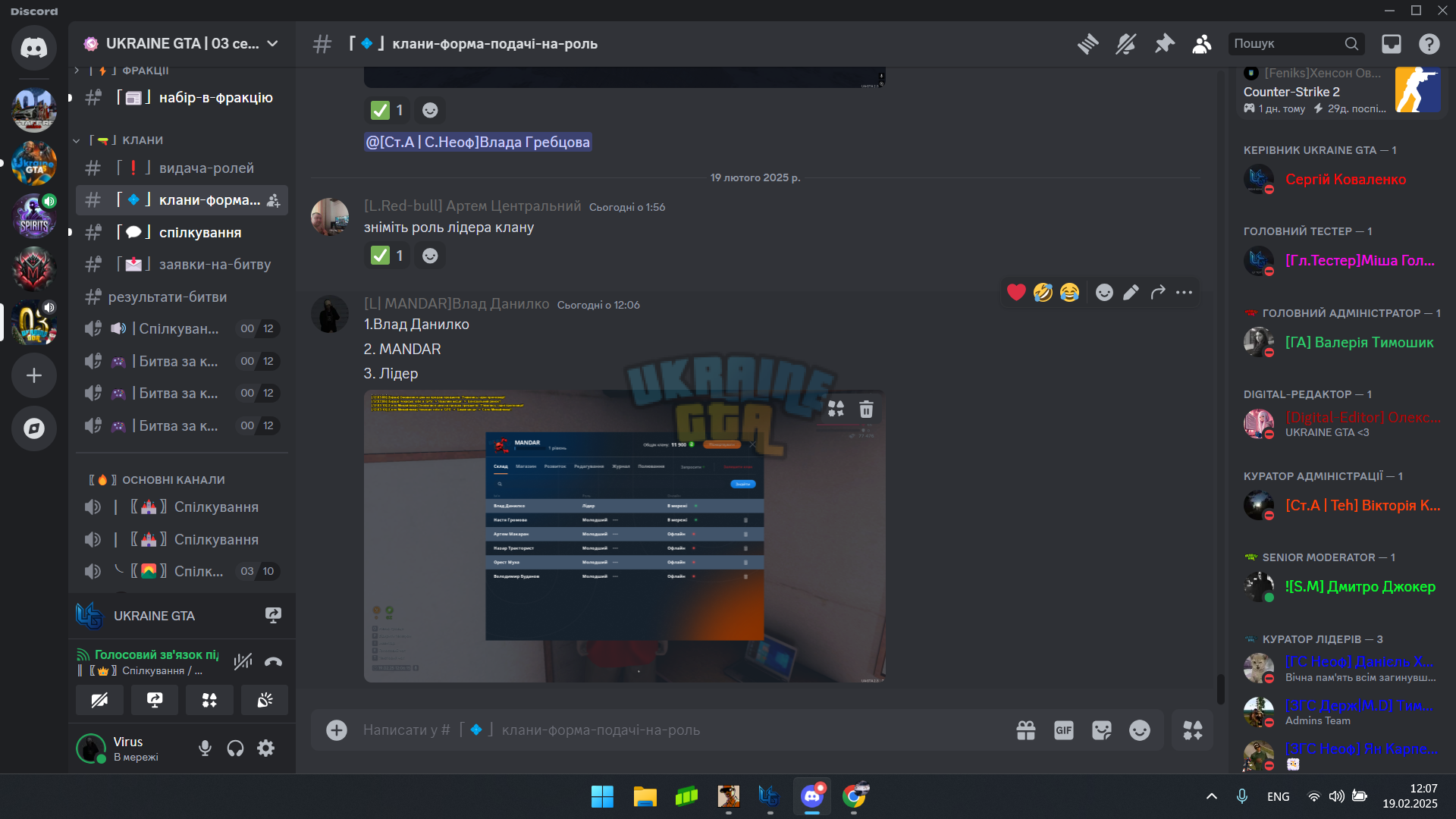Screen dimensions: 1456x819
Task: Open the emoji picker
Action: [x=1140, y=730]
